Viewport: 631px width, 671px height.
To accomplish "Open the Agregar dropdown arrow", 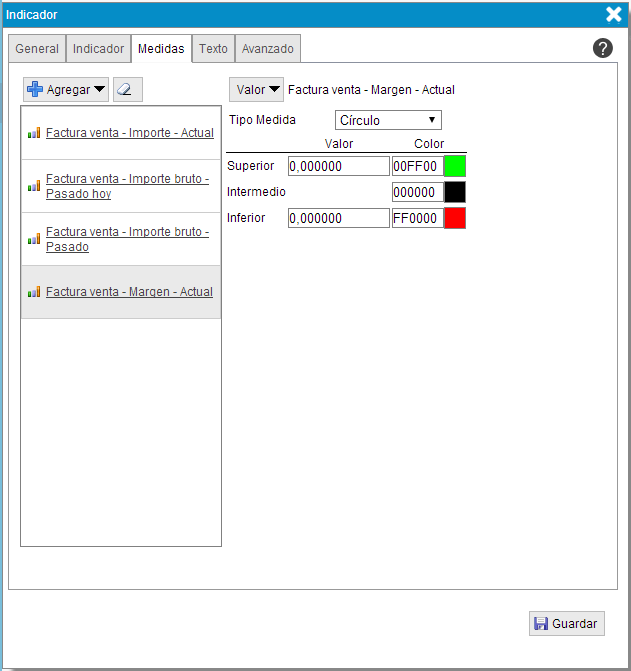I will point(99,90).
